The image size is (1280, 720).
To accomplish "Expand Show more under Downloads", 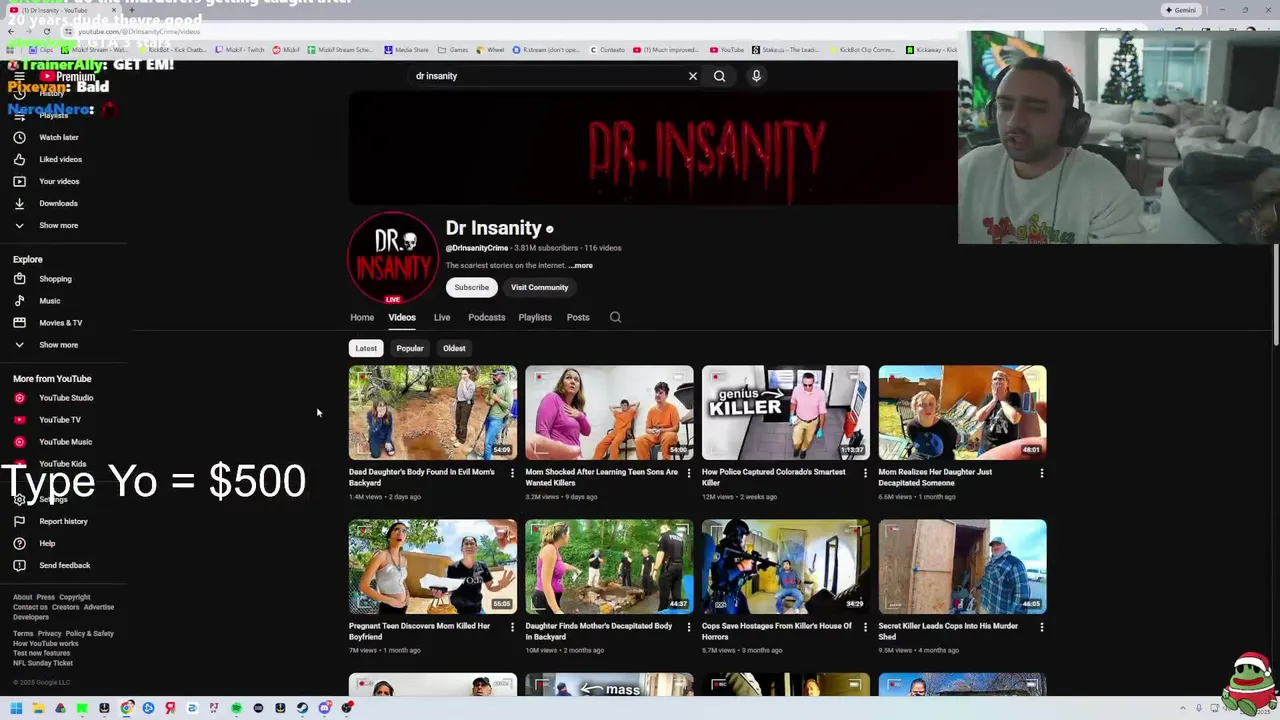I will click(x=60, y=225).
